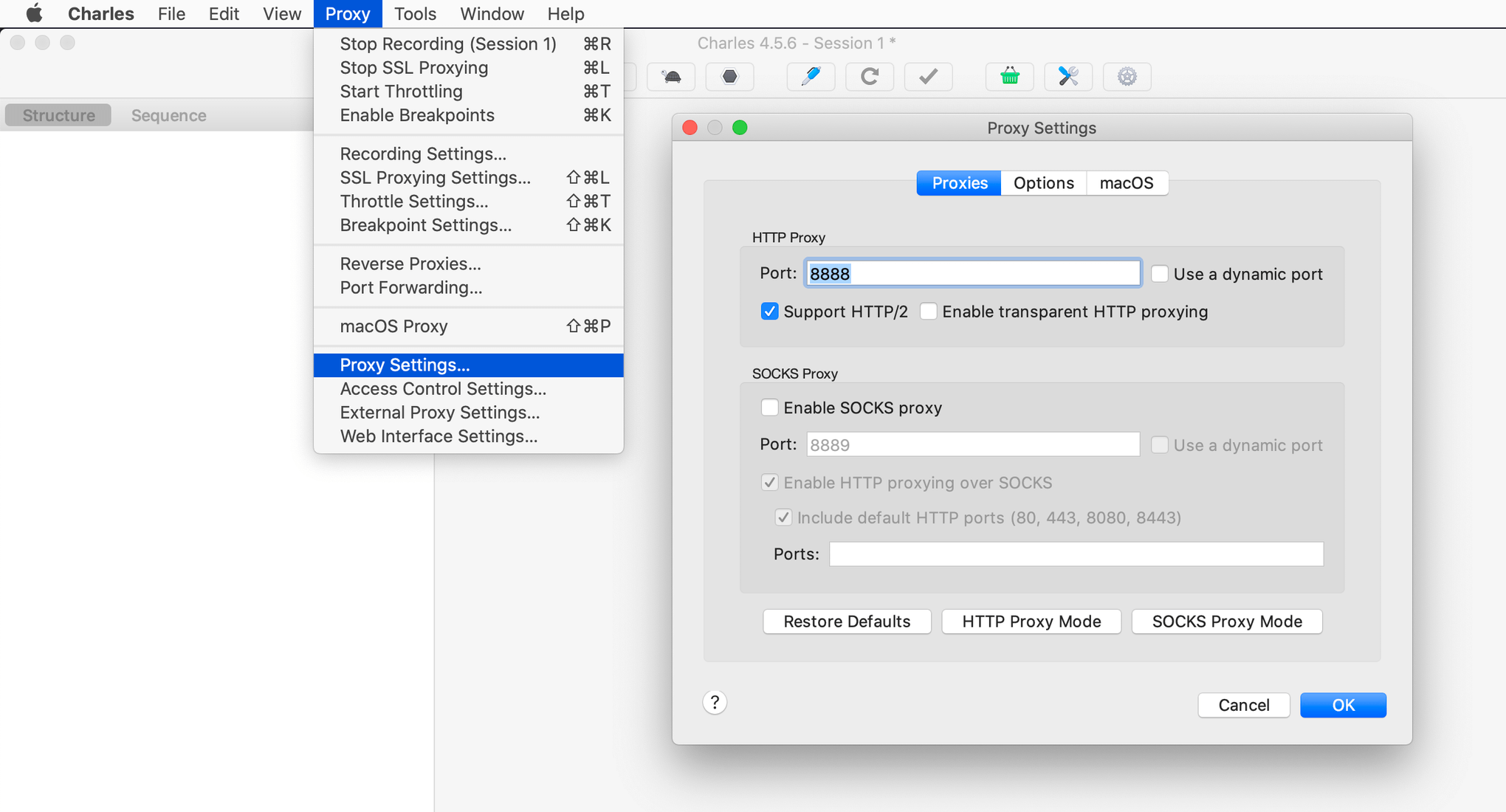Image resolution: width=1506 pixels, height=812 pixels.
Task: Open Breakpoint Settings... menu item
Action: 469,225
